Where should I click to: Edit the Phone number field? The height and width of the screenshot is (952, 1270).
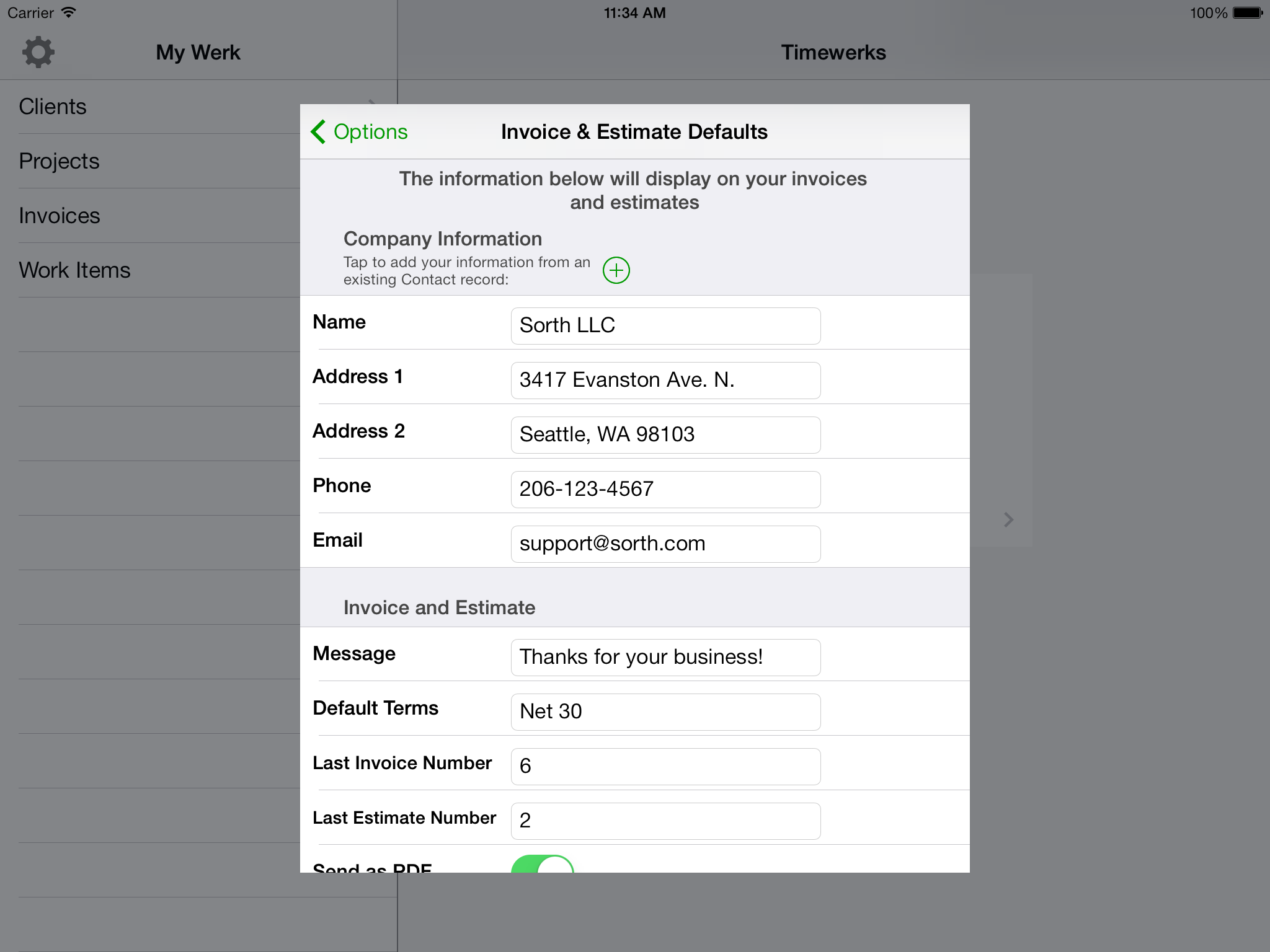[x=665, y=489]
